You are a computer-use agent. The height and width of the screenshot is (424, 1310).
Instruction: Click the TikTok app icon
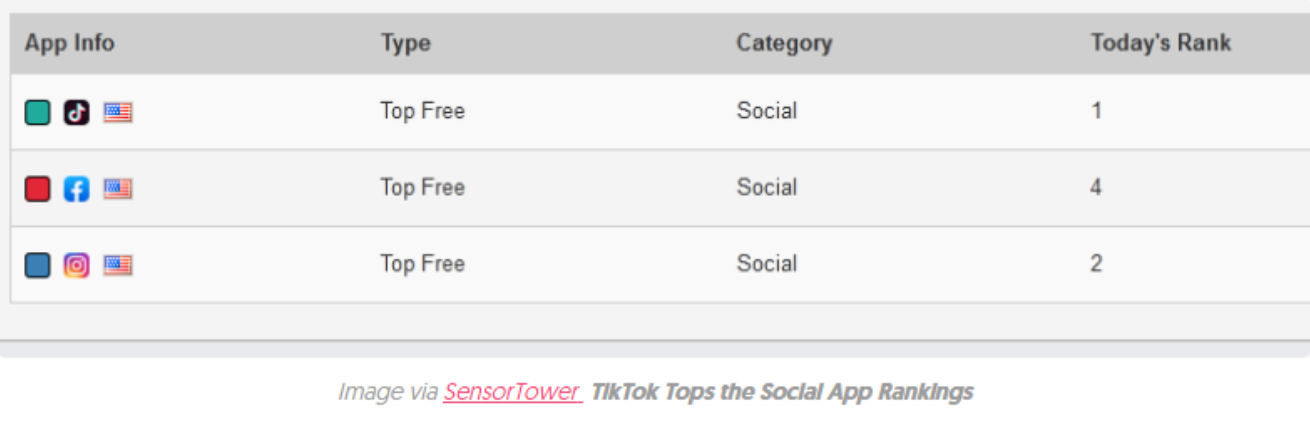coord(77,112)
